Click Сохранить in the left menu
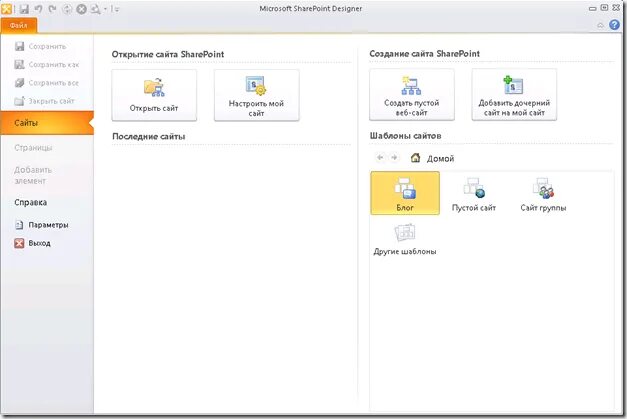This screenshot has width=627, height=419. [40, 46]
